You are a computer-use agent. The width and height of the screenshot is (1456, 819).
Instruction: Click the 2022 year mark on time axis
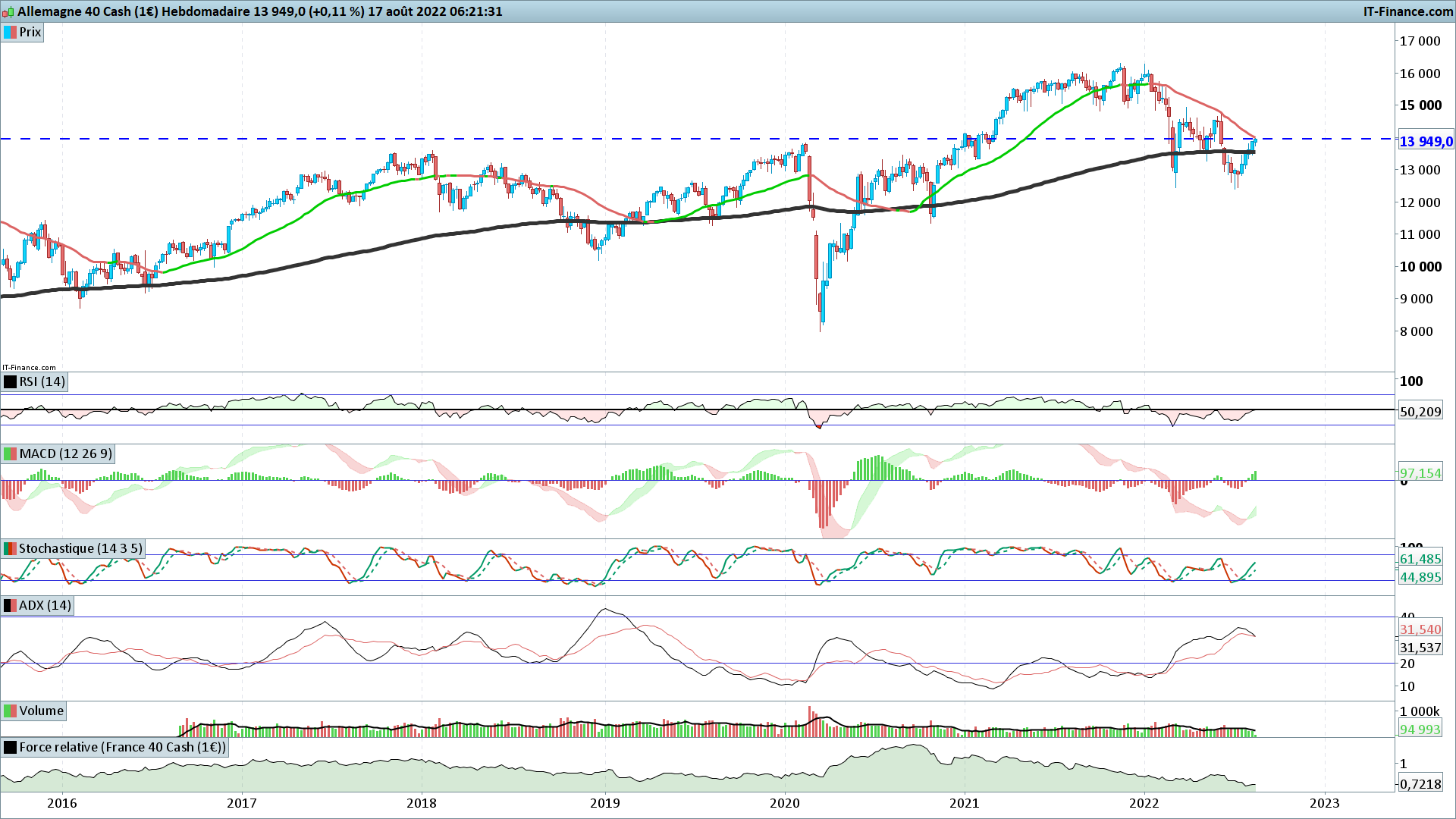point(1144,803)
